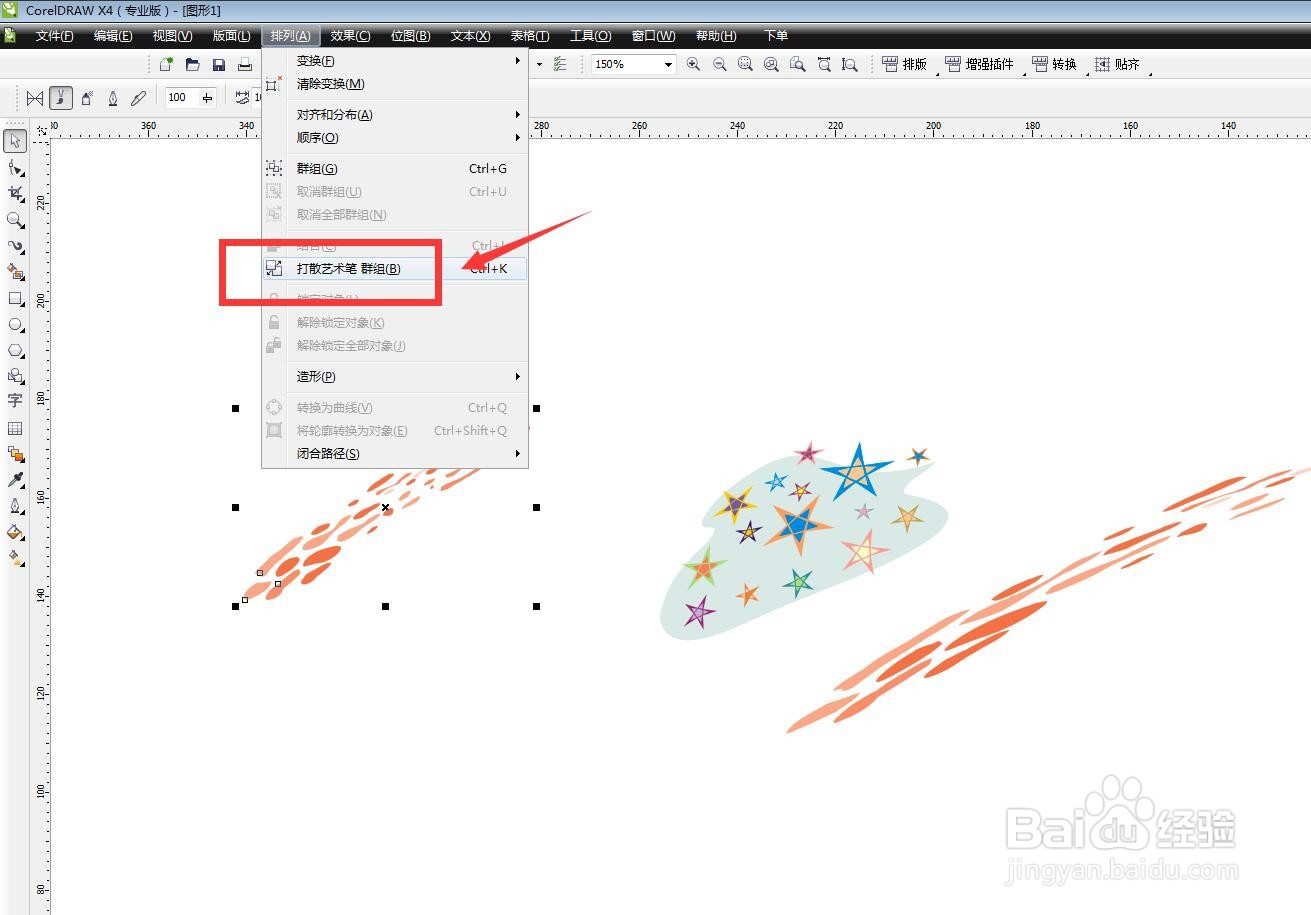Select the Pressure pen mode

tap(139, 98)
